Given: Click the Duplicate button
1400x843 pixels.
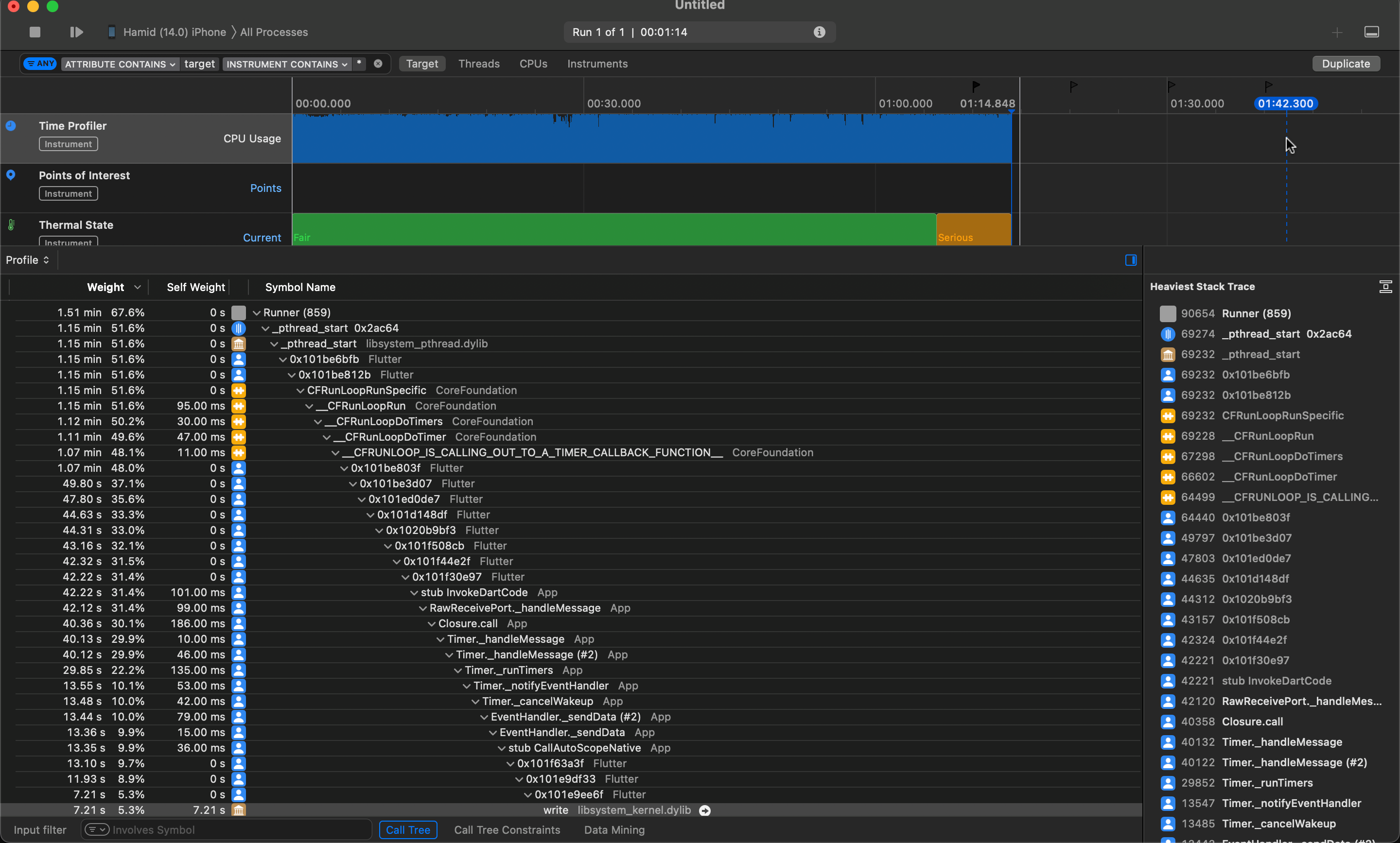Looking at the screenshot, I should [1345, 64].
